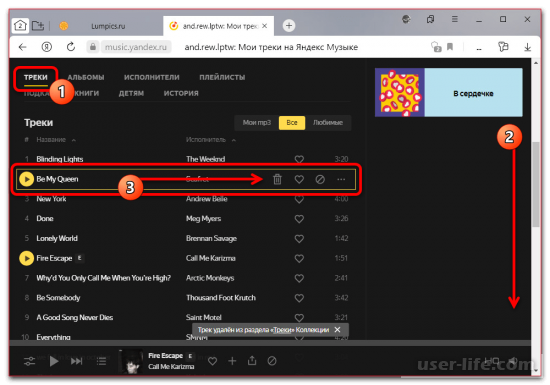Click the page vertical scrollbar thumb
Viewport: 550px width, 385px height.
535,184
